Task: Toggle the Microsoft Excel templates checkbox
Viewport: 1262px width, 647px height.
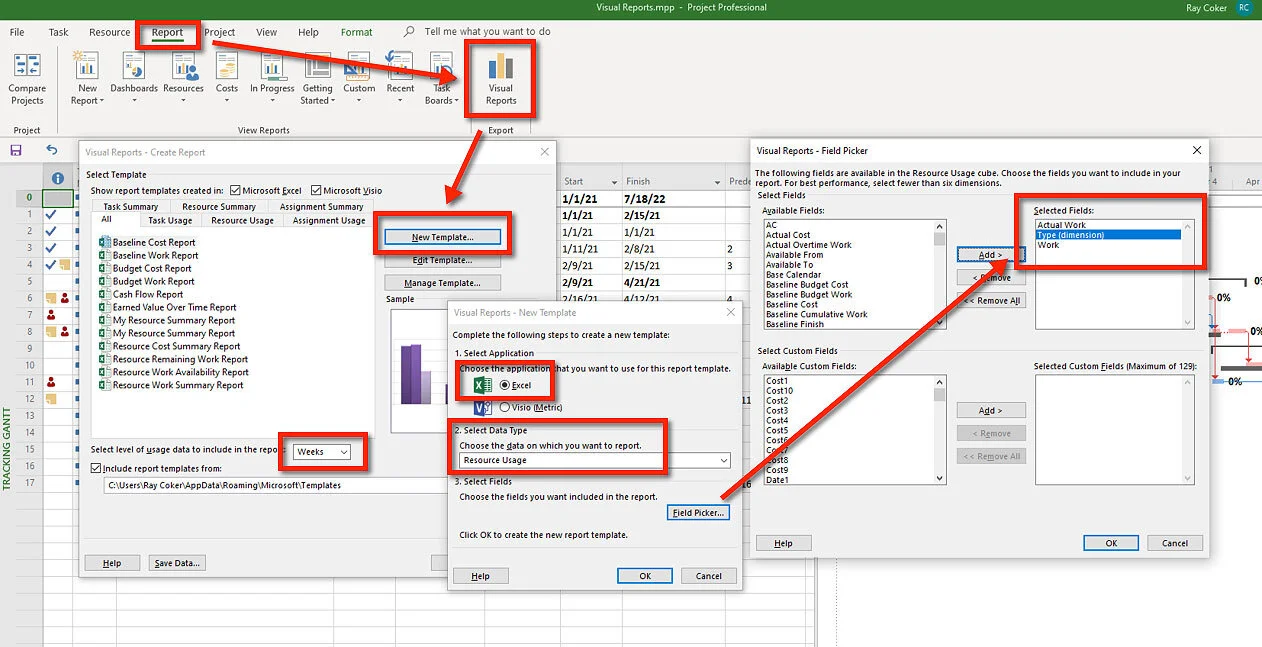Action: coord(235,190)
